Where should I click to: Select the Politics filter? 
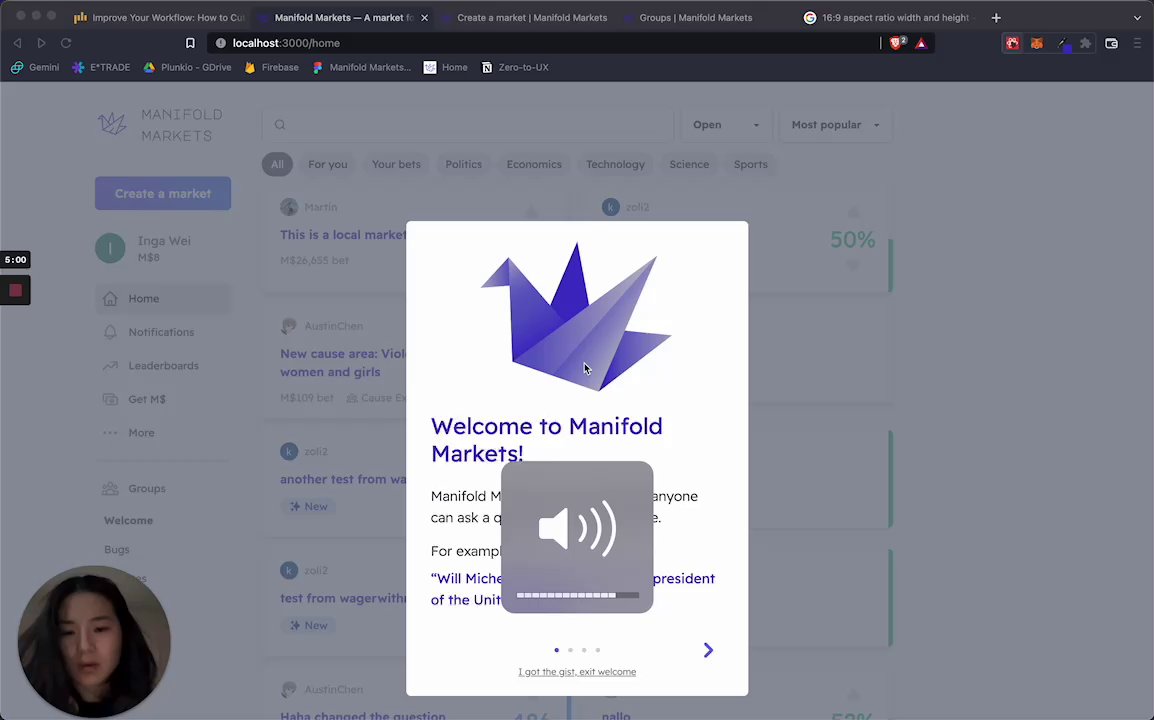[x=464, y=164]
